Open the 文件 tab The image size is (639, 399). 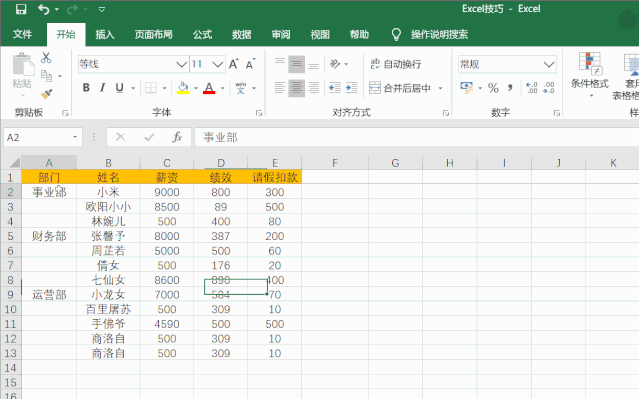pyautogui.click(x=22, y=34)
